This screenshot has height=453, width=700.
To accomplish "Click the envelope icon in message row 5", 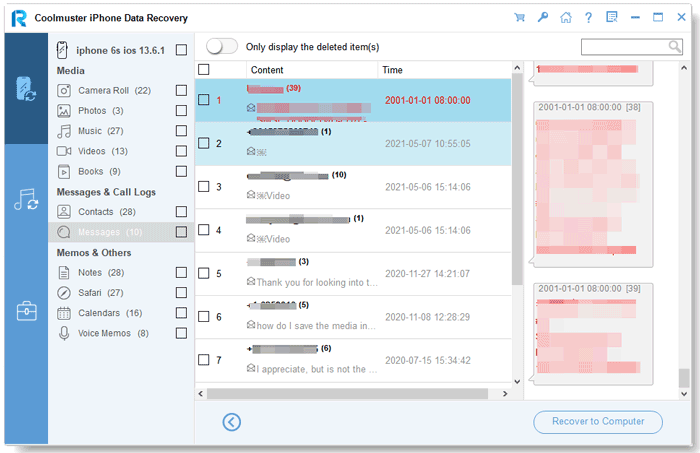I will click(x=251, y=281).
